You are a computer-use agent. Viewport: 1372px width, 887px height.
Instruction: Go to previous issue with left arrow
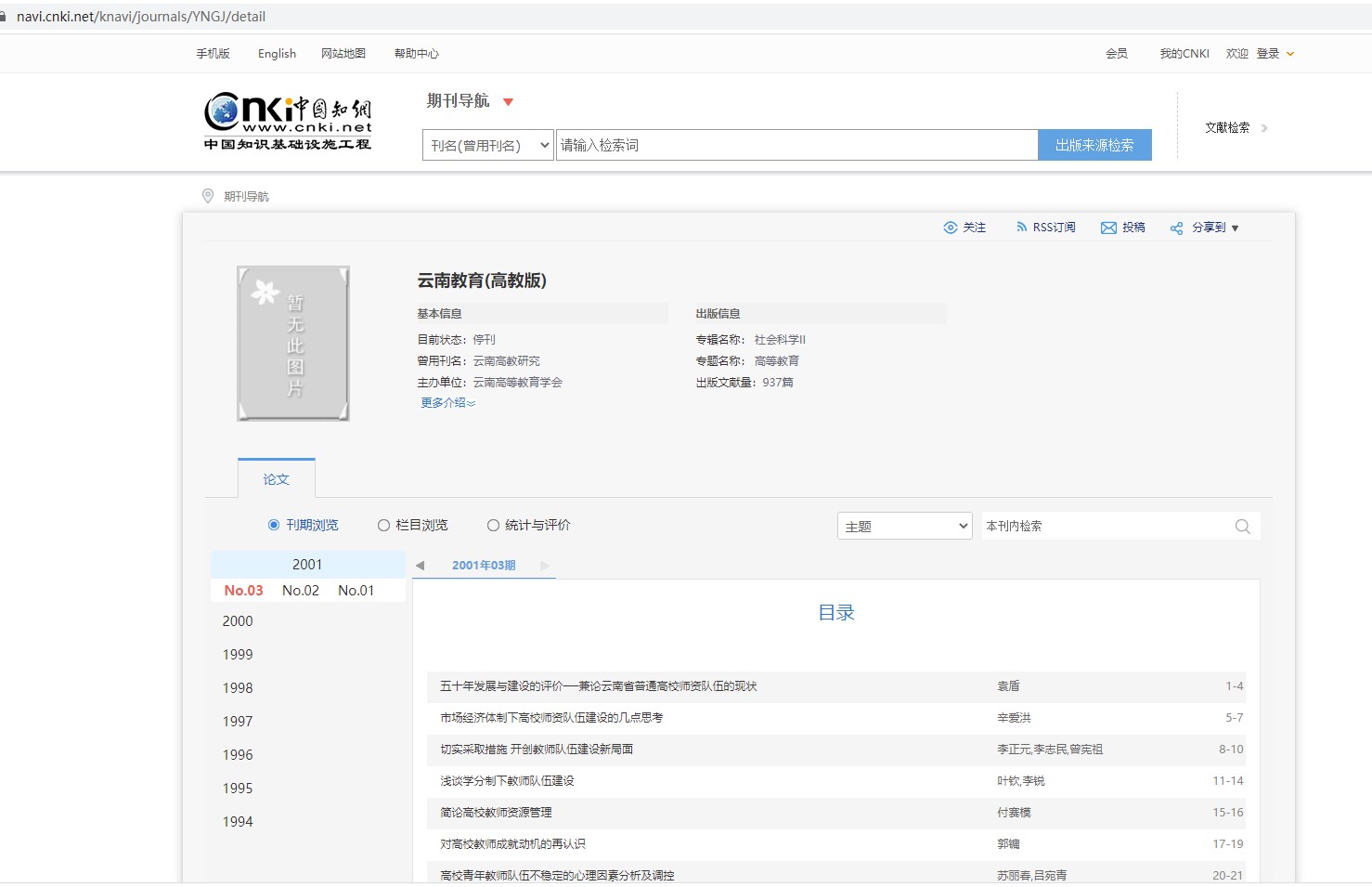(420, 566)
